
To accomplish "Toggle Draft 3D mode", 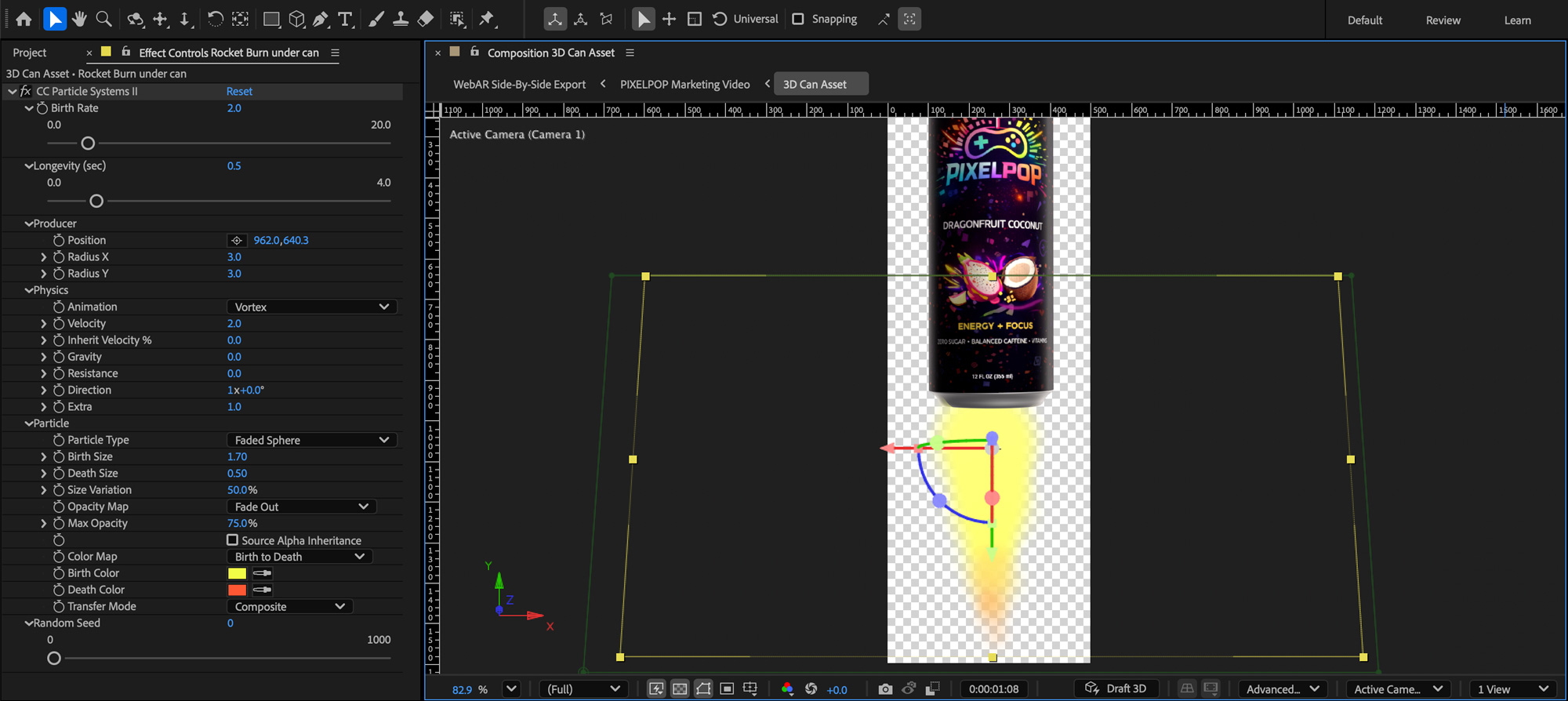I will (1116, 688).
